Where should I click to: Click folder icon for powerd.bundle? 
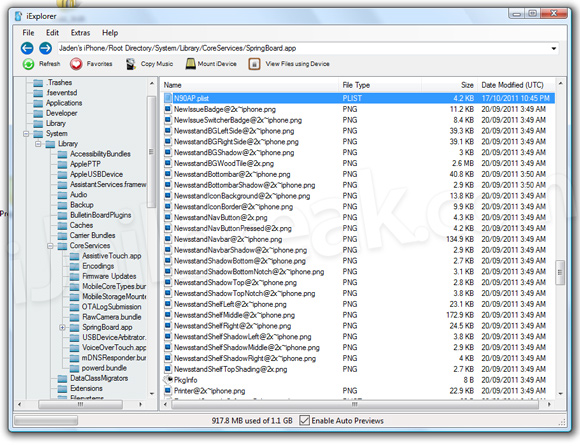tap(74, 368)
